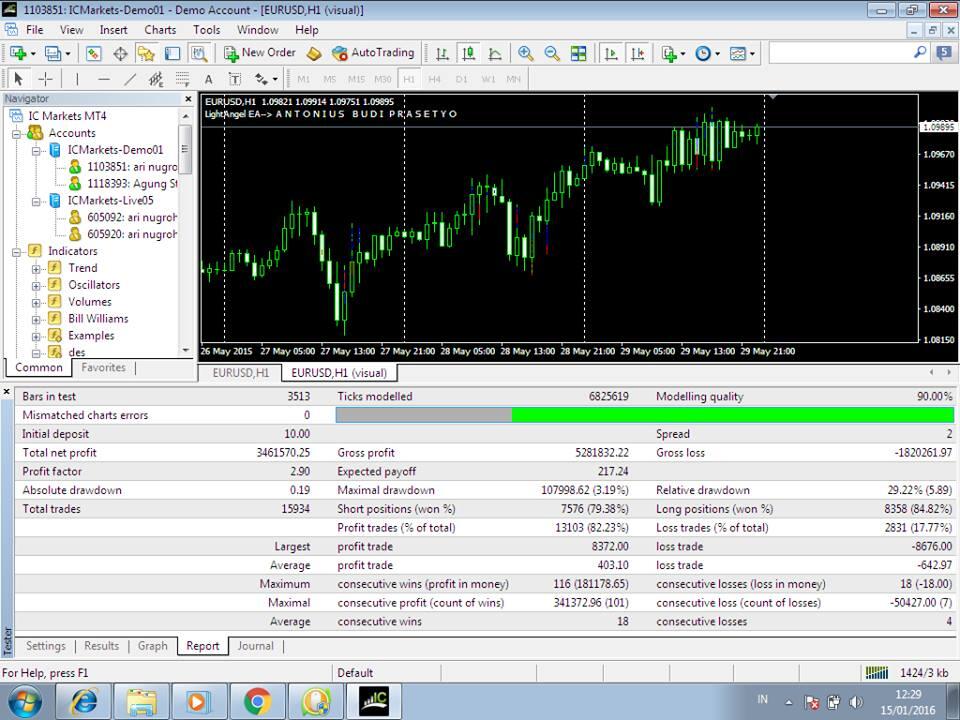Open the Periods dropdown arrow
The height and width of the screenshot is (720, 960).
pyautogui.click(x=718, y=54)
